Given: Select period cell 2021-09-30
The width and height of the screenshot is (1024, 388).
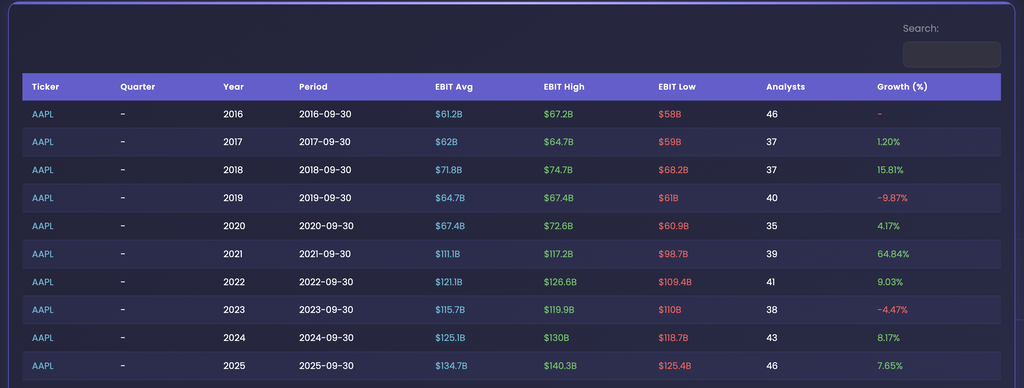Looking at the screenshot, I should pos(325,254).
